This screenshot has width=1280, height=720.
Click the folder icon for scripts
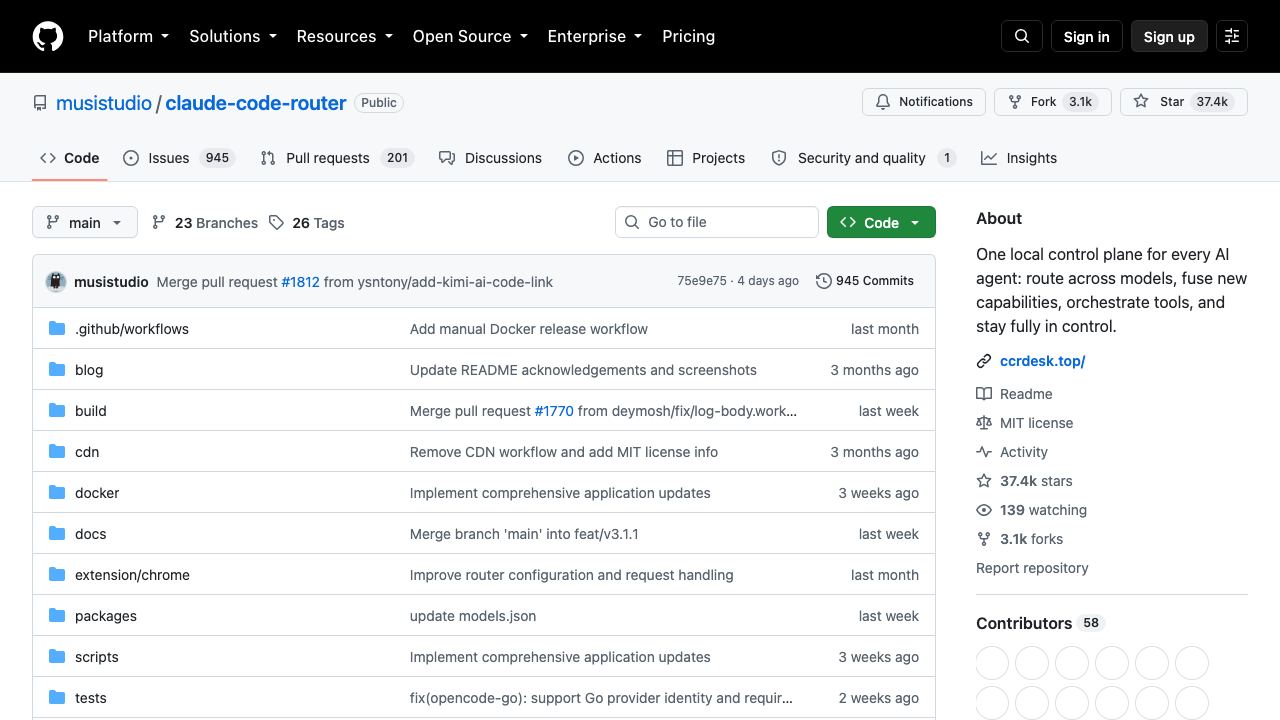point(57,656)
